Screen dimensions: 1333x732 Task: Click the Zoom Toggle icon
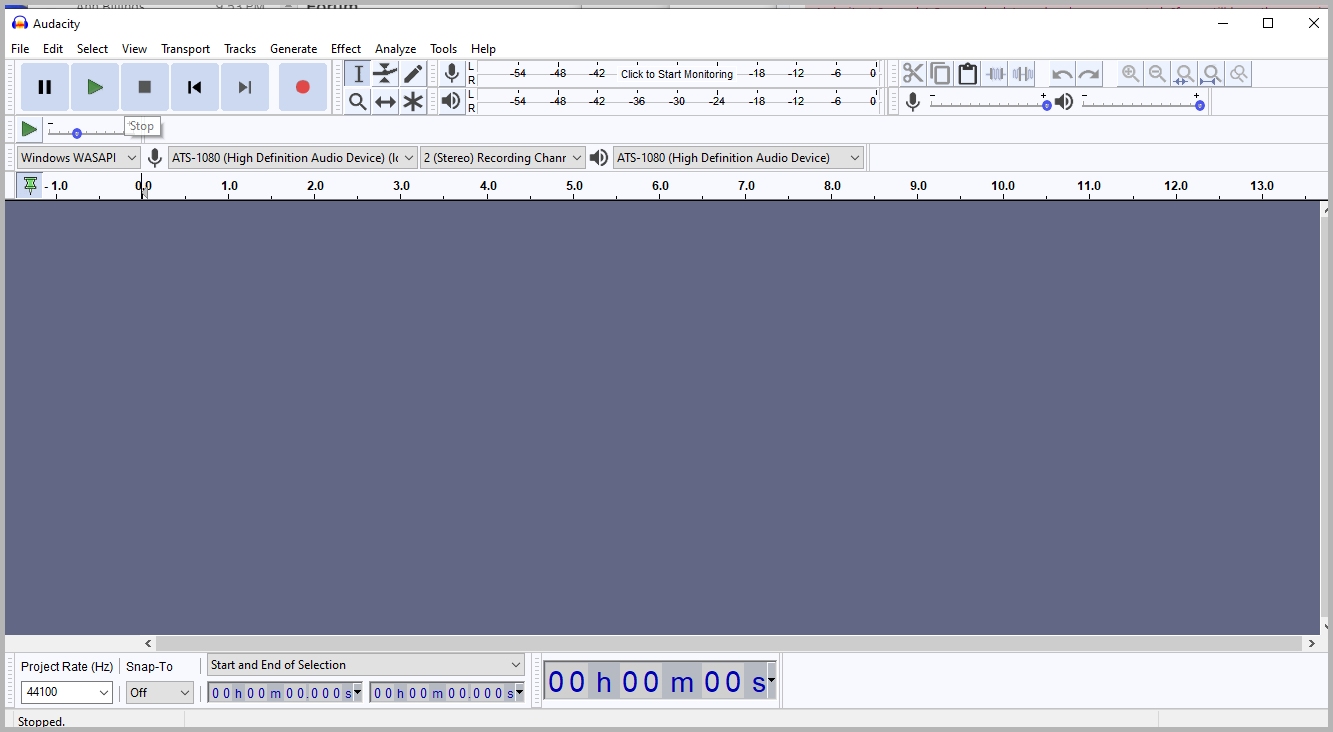pyautogui.click(x=1239, y=74)
